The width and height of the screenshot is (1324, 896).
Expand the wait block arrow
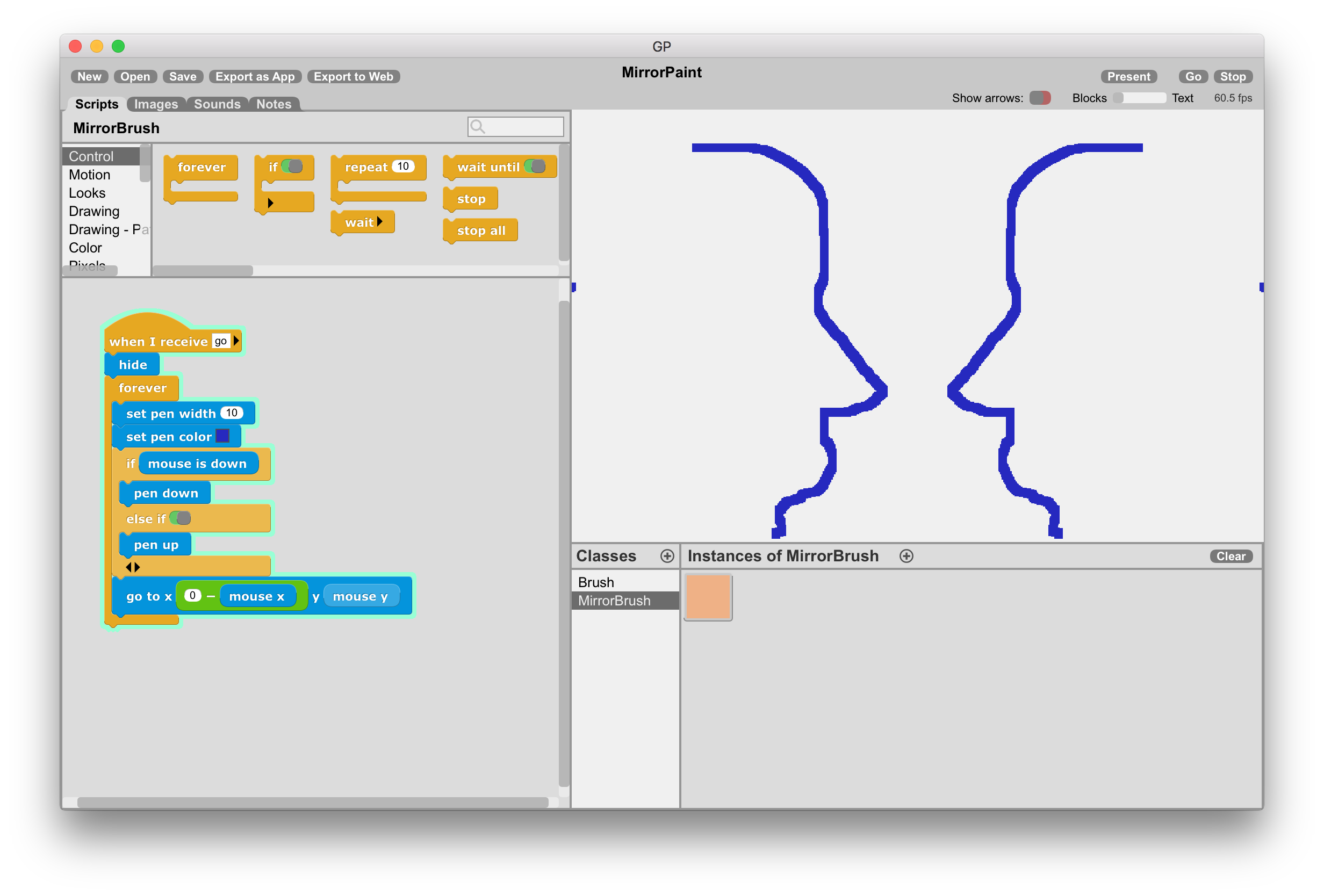(379, 221)
